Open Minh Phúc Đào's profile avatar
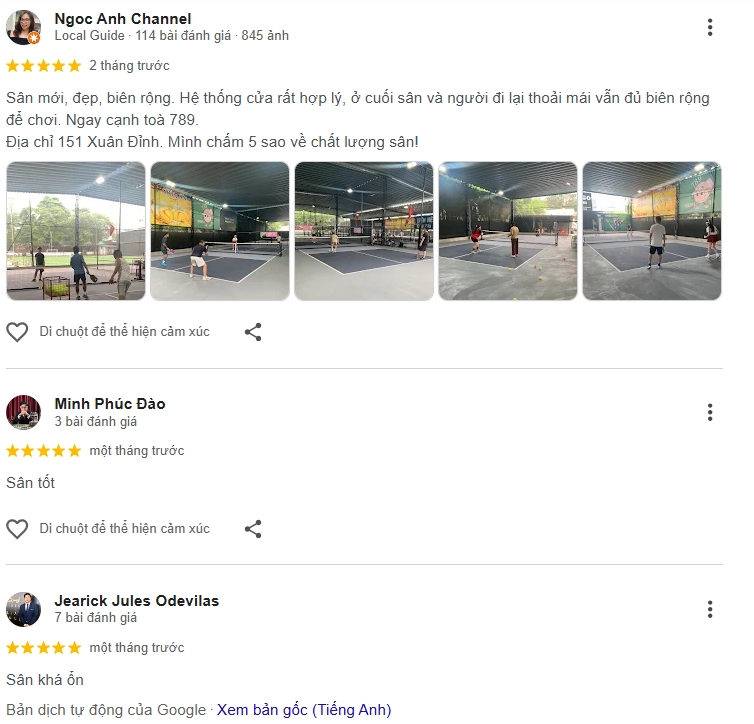This screenshot has height=724, width=754. [x=23, y=412]
